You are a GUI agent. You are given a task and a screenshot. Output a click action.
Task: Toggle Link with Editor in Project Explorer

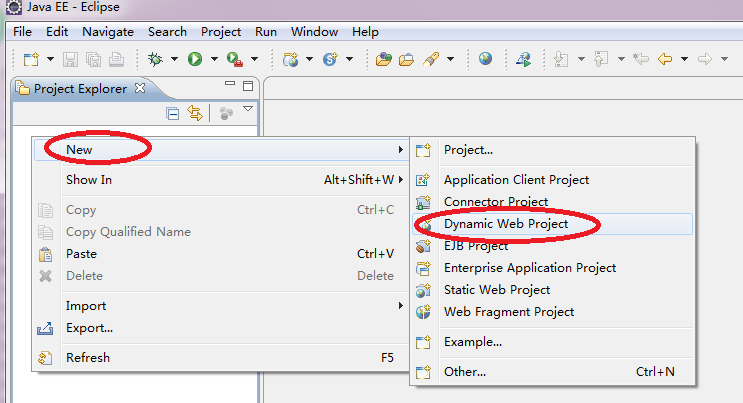click(x=195, y=113)
